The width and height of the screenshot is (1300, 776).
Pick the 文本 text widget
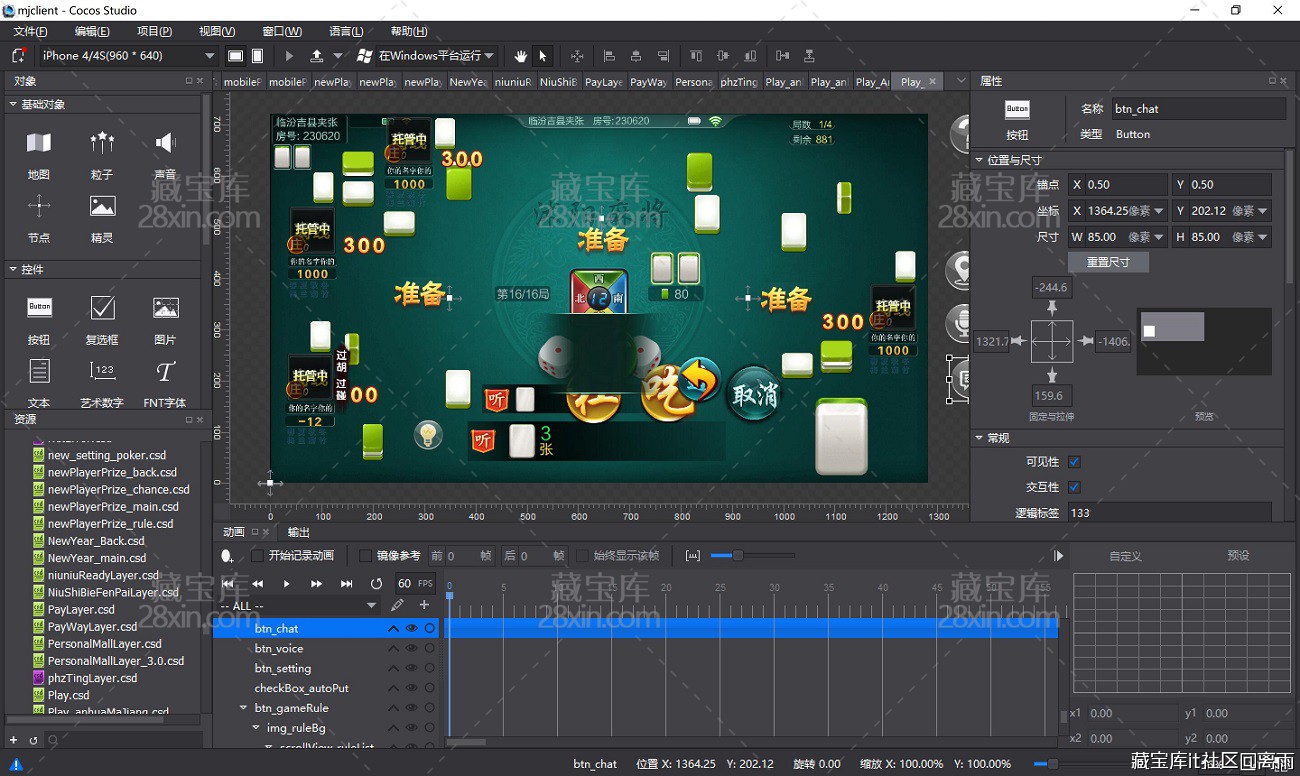tap(39, 382)
